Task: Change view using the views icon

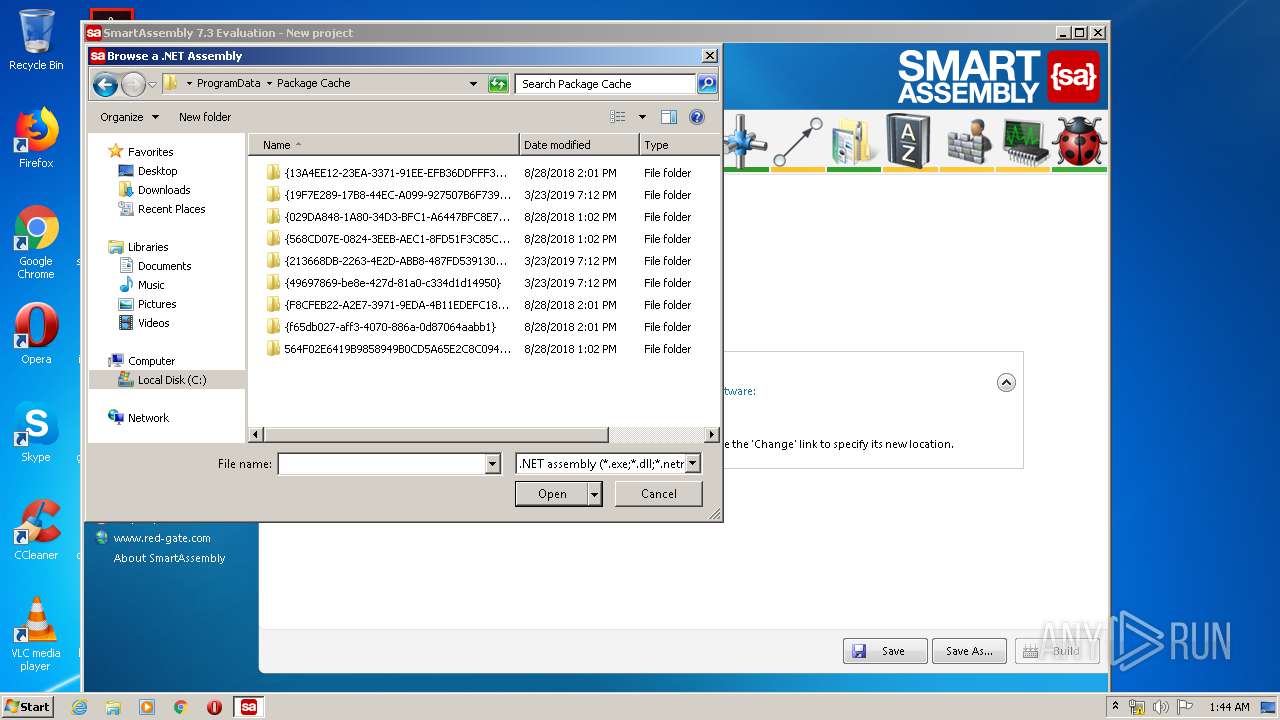Action: point(618,117)
